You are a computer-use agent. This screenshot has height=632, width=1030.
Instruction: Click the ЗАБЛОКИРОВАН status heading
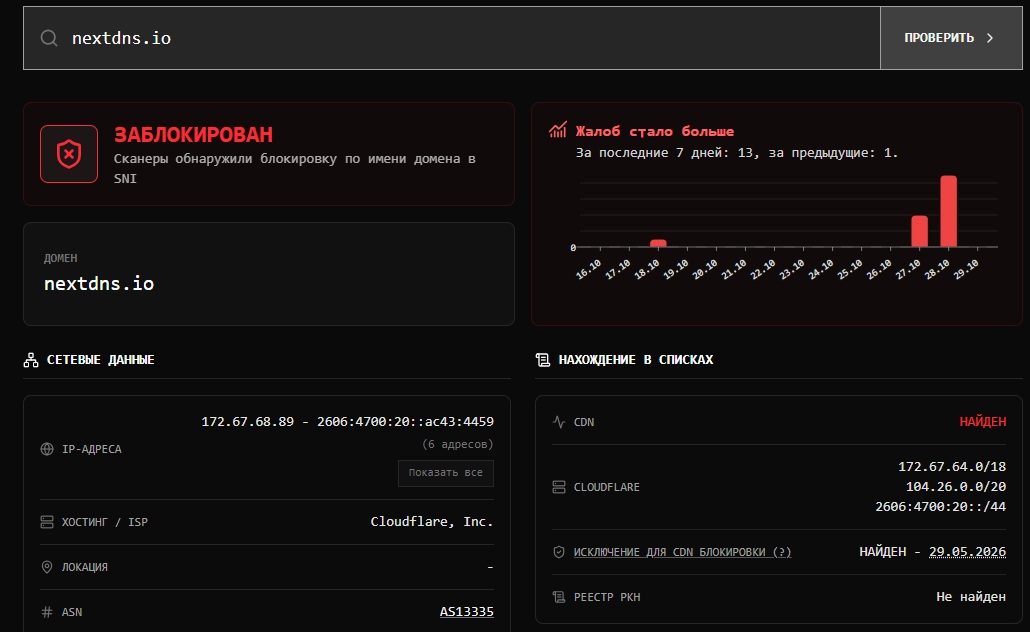tap(193, 135)
